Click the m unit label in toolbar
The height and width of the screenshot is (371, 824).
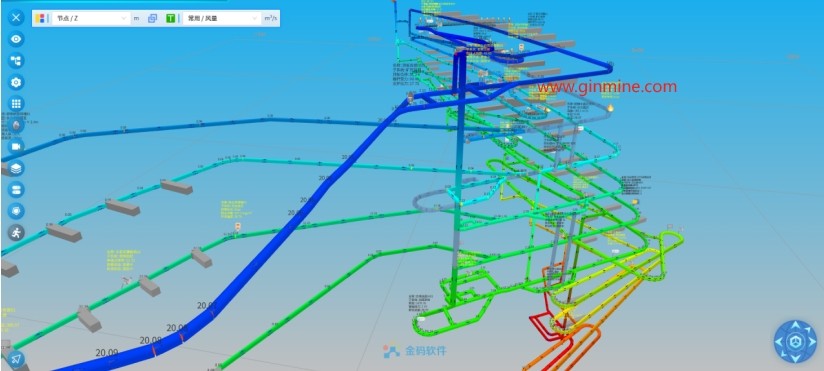point(137,18)
